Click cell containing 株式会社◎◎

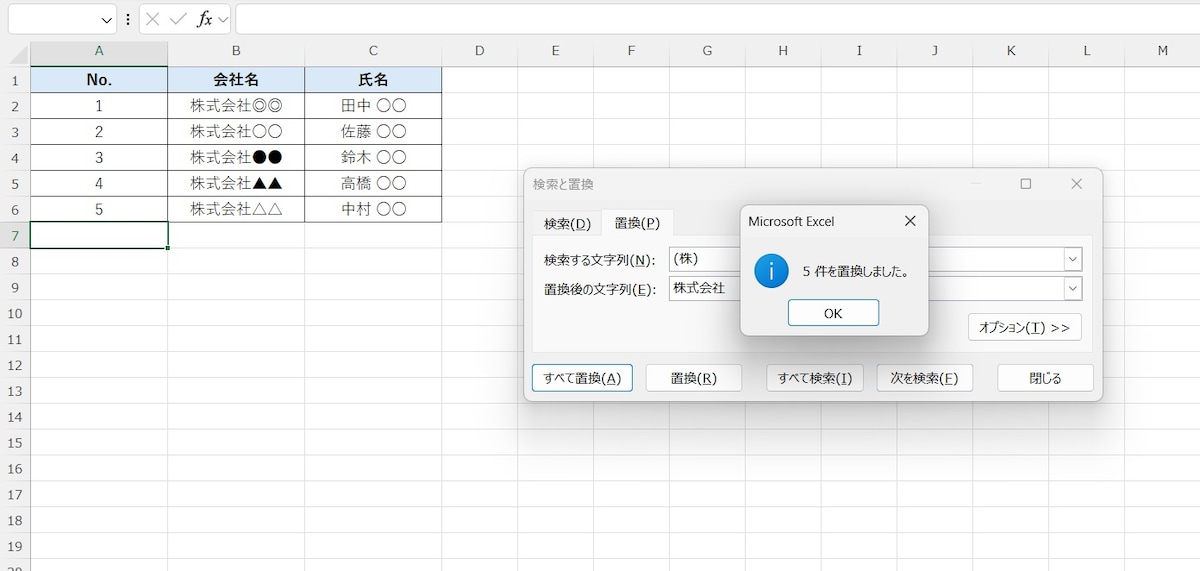[x=236, y=106]
